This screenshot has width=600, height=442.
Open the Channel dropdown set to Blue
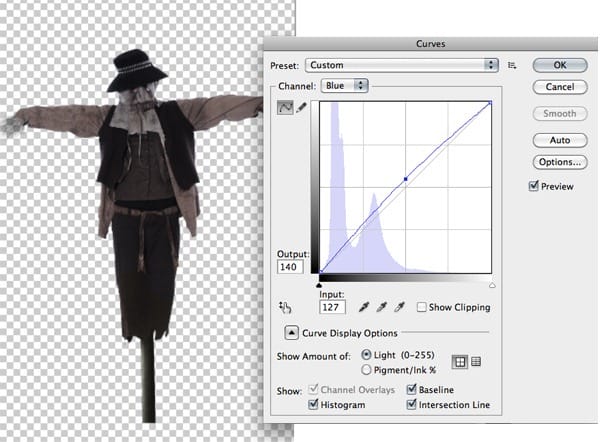pyautogui.click(x=345, y=86)
